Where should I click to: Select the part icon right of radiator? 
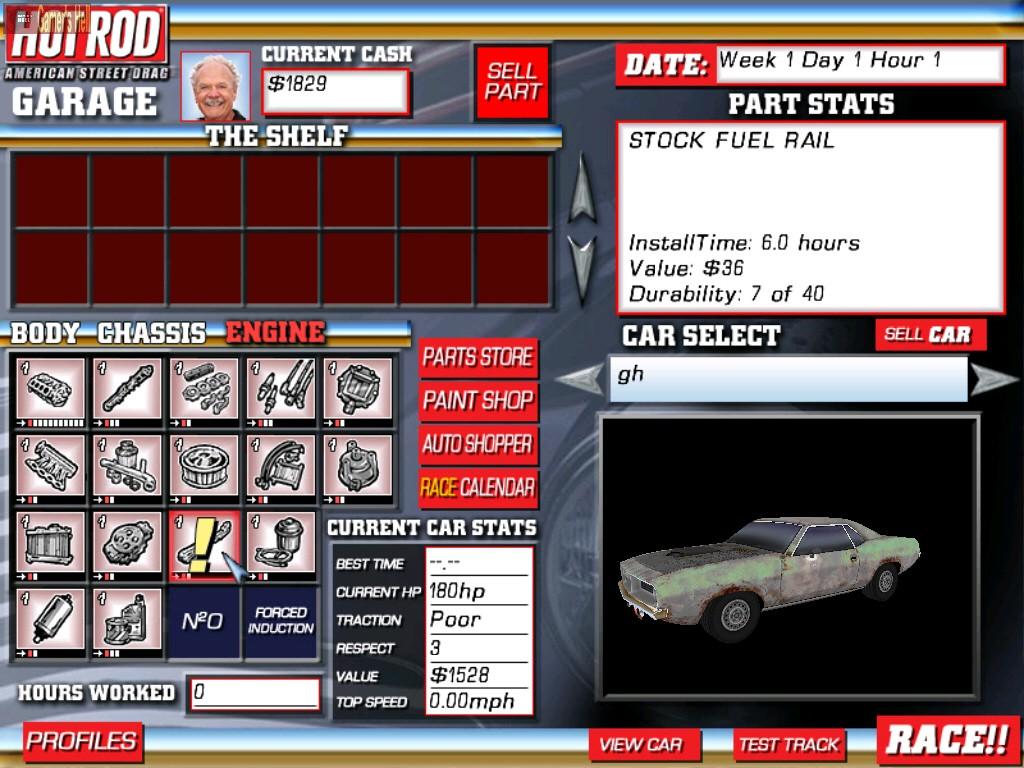point(127,543)
